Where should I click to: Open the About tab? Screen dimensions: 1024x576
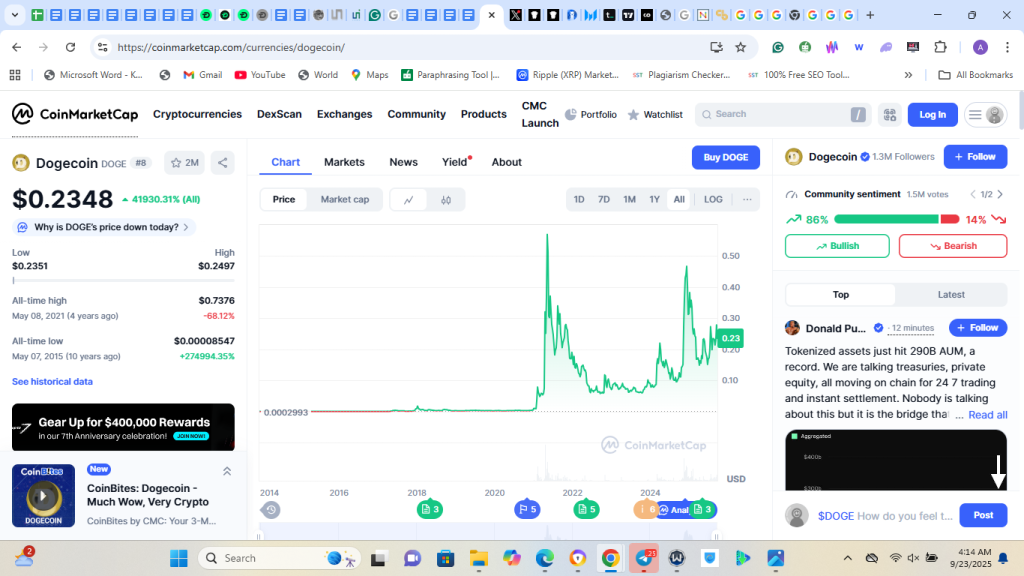(x=507, y=162)
